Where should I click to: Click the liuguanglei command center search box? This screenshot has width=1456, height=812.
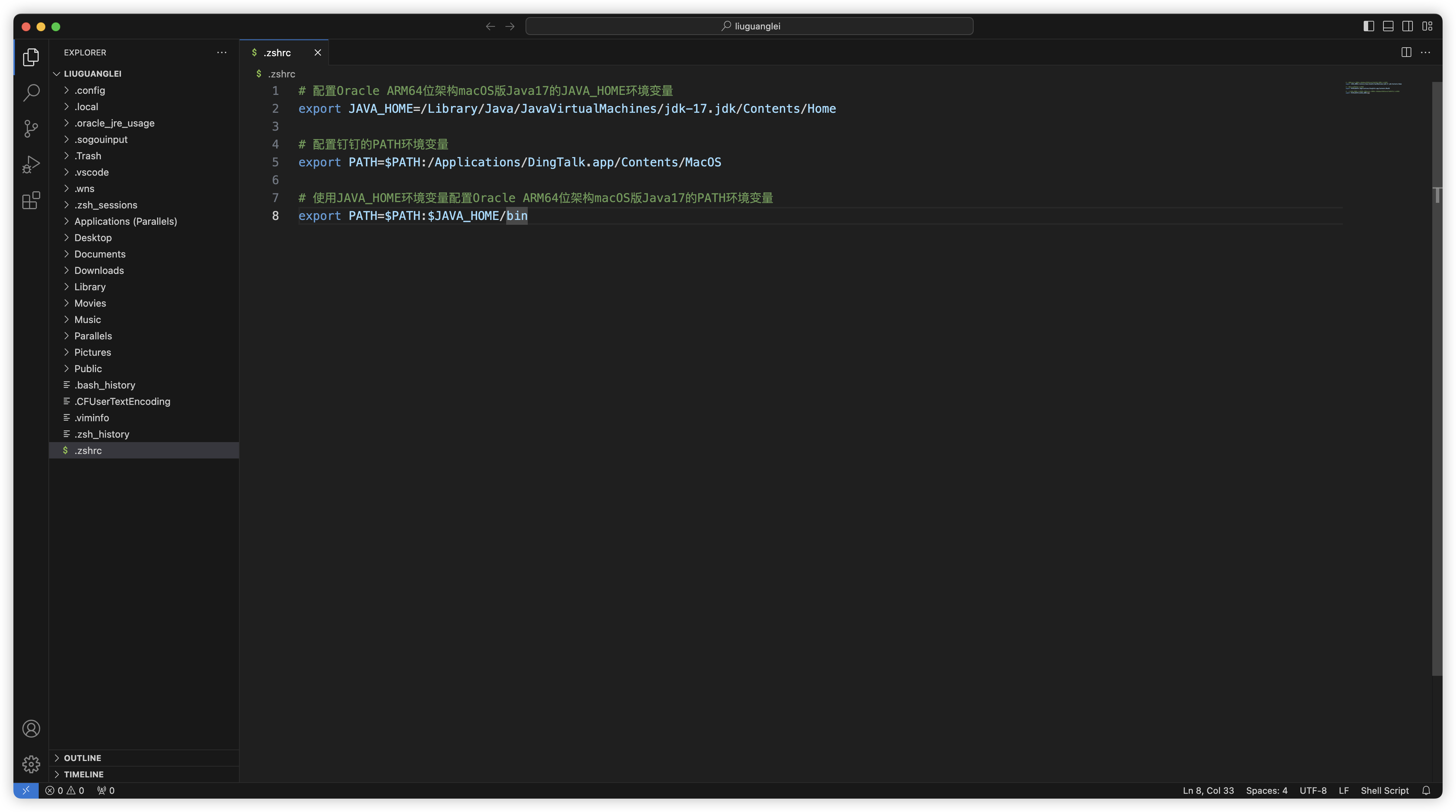pyautogui.click(x=749, y=26)
